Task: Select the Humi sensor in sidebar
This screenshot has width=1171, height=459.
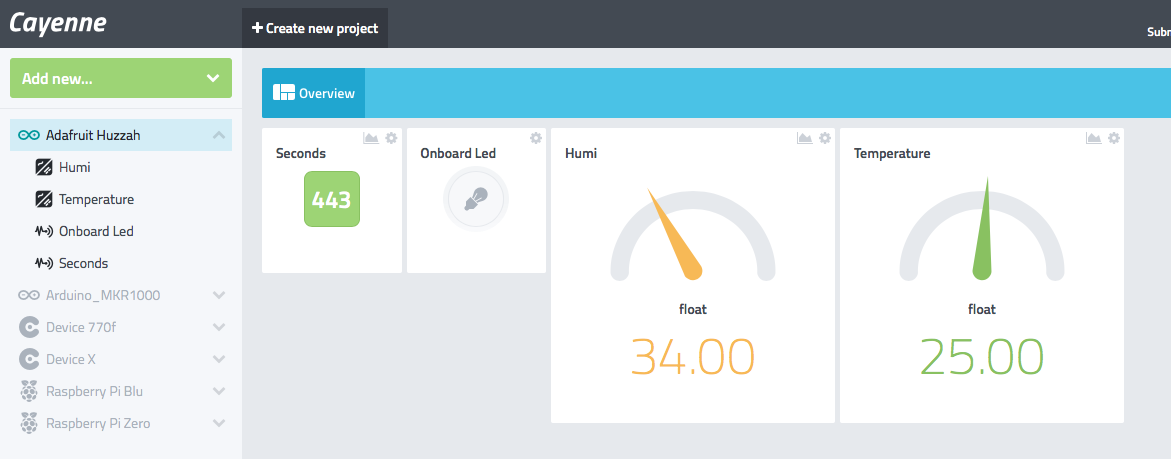Action: click(x=75, y=167)
